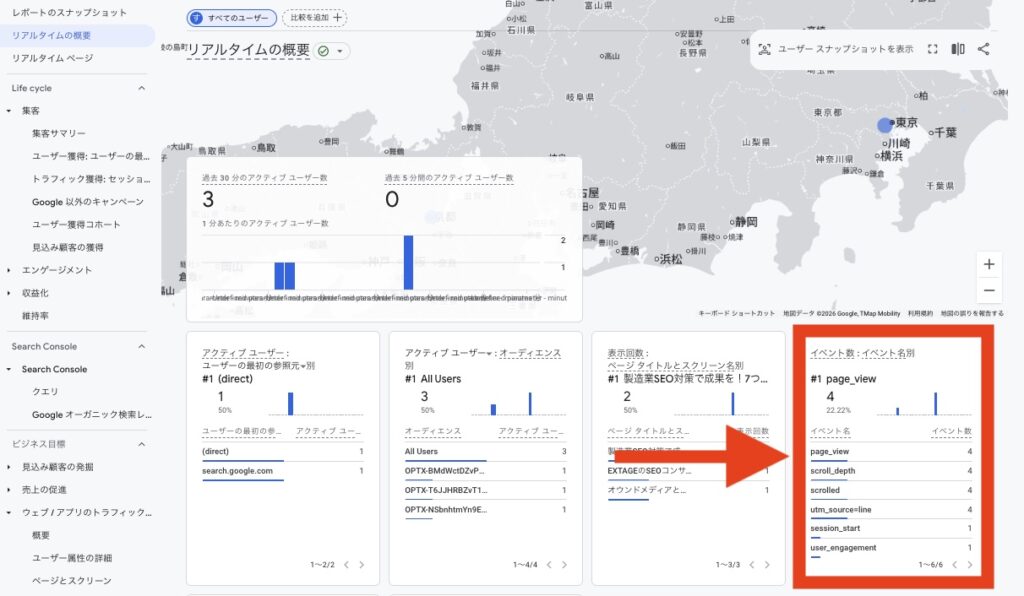The image size is (1024, 596).
Task: Click the compare columns icon
Action: point(958,49)
